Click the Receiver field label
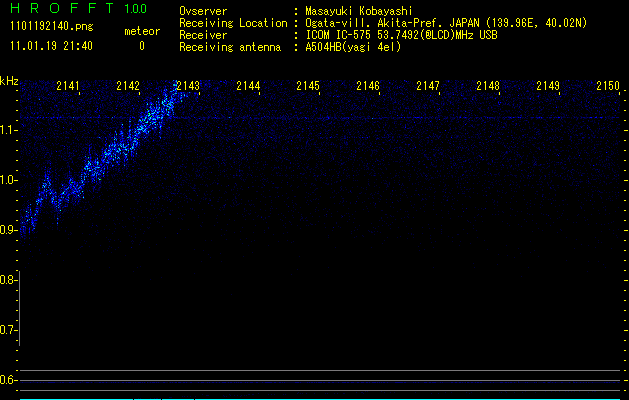Screen dimensions: 629x400 (x=203, y=35)
